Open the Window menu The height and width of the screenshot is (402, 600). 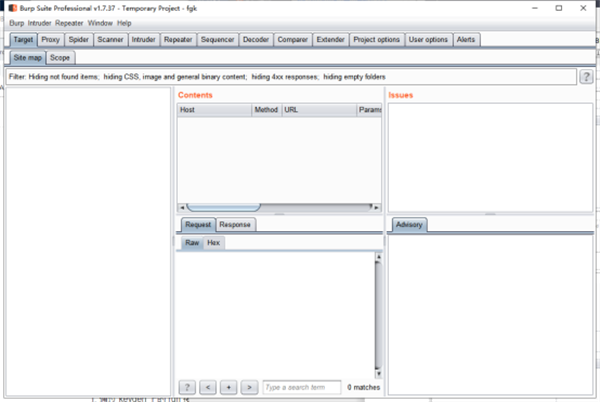coord(100,23)
